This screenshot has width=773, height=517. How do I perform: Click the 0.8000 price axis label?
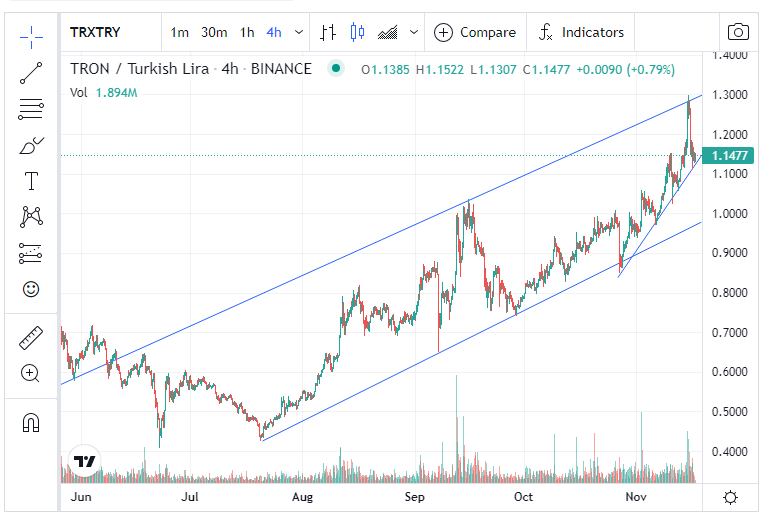pos(730,293)
